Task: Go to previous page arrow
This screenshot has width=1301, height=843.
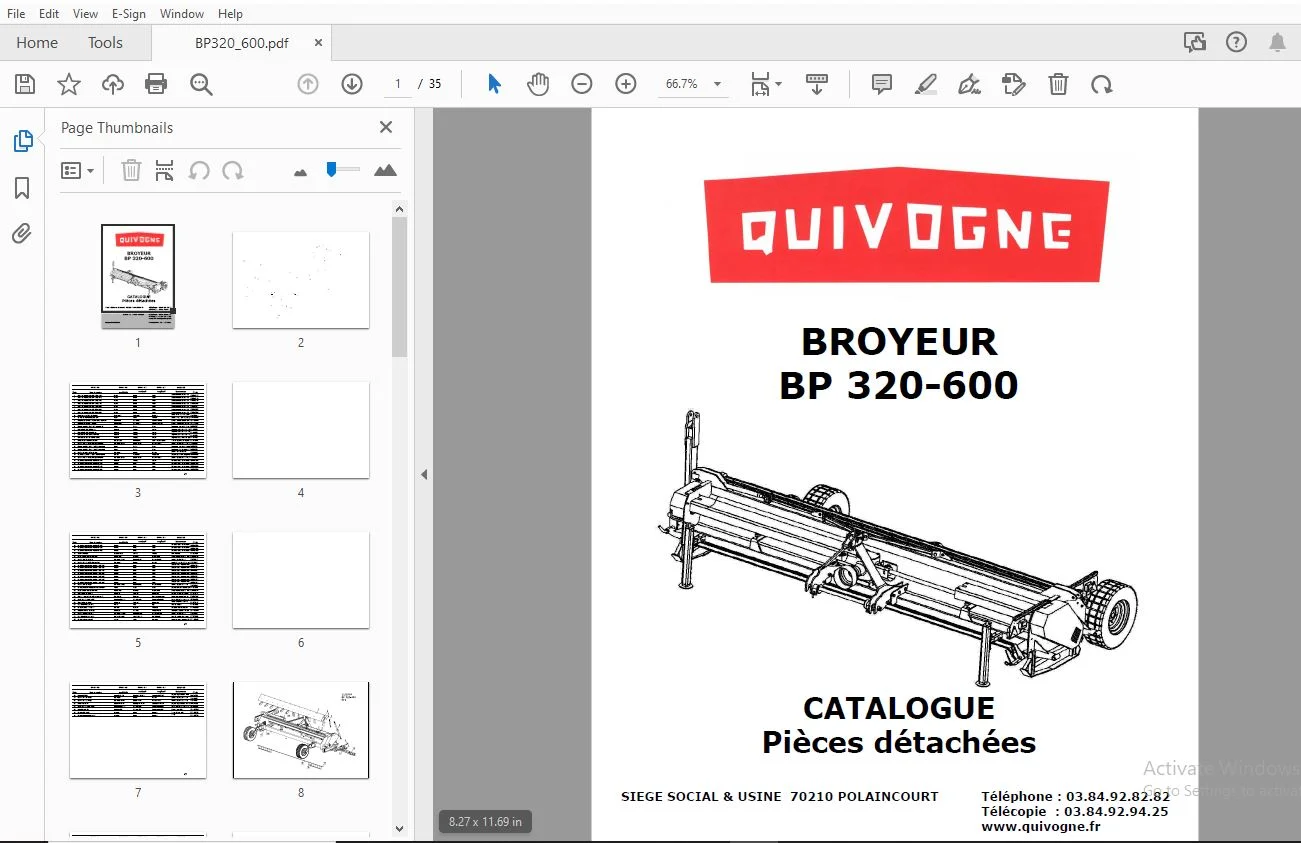Action: [308, 84]
